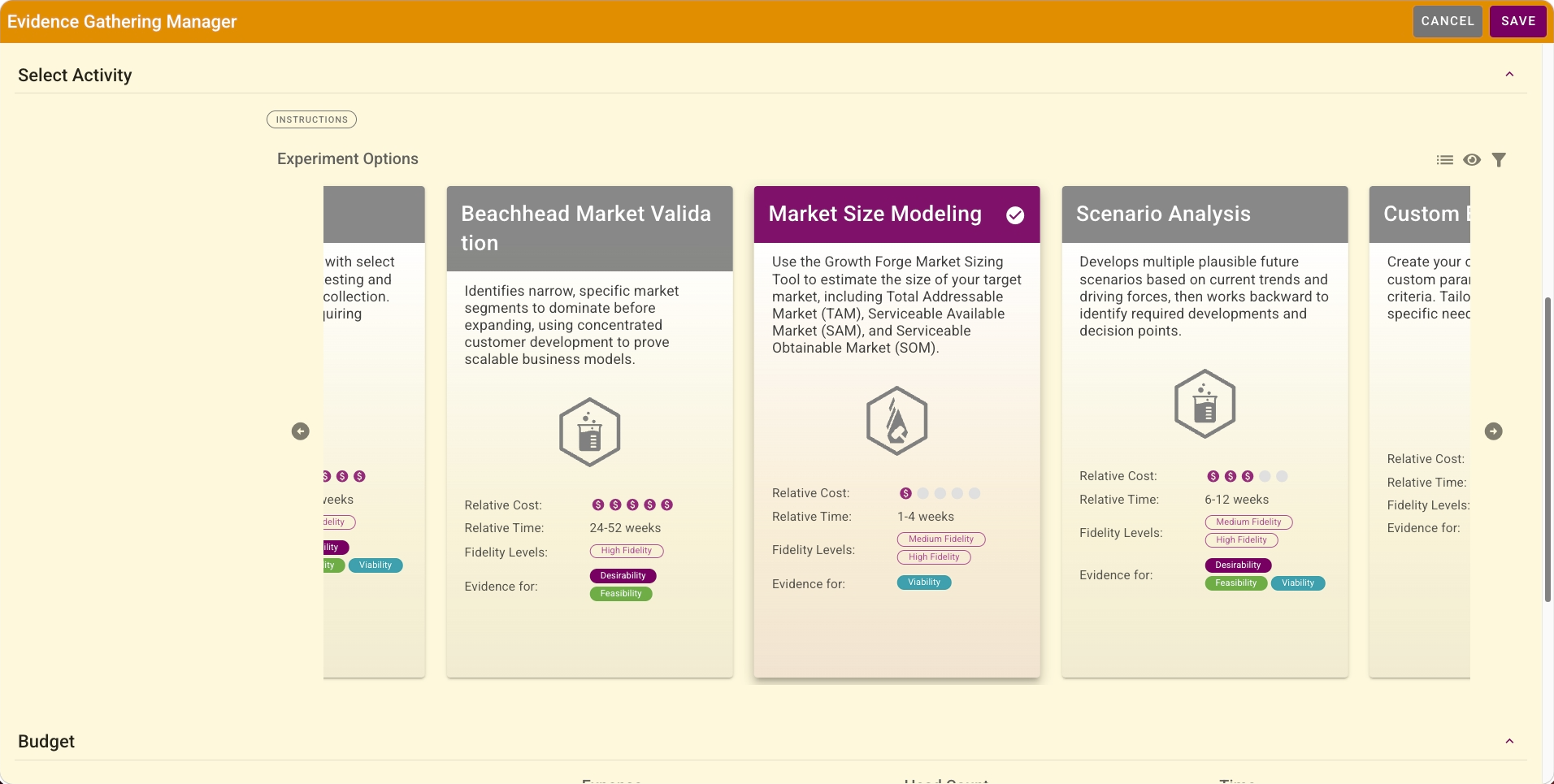Click the Market Size Modeling flame icon
This screenshot has width=1554, height=784.
(897, 421)
